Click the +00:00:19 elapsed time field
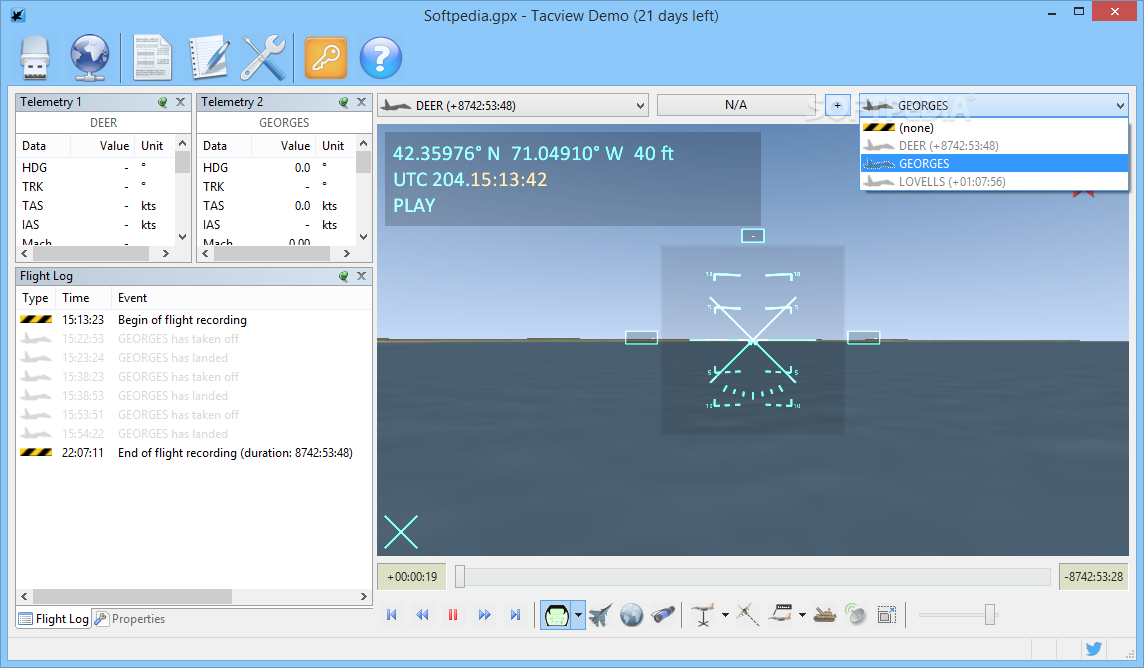Viewport: 1144px width, 668px height. point(411,577)
